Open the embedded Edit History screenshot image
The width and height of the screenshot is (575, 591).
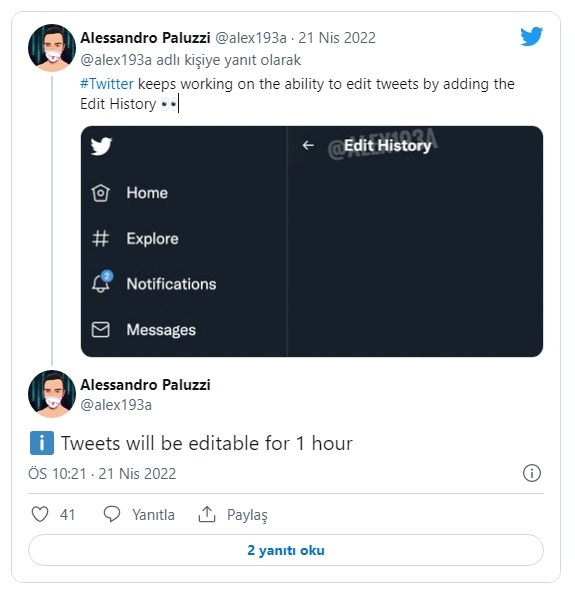click(x=312, y=241)
